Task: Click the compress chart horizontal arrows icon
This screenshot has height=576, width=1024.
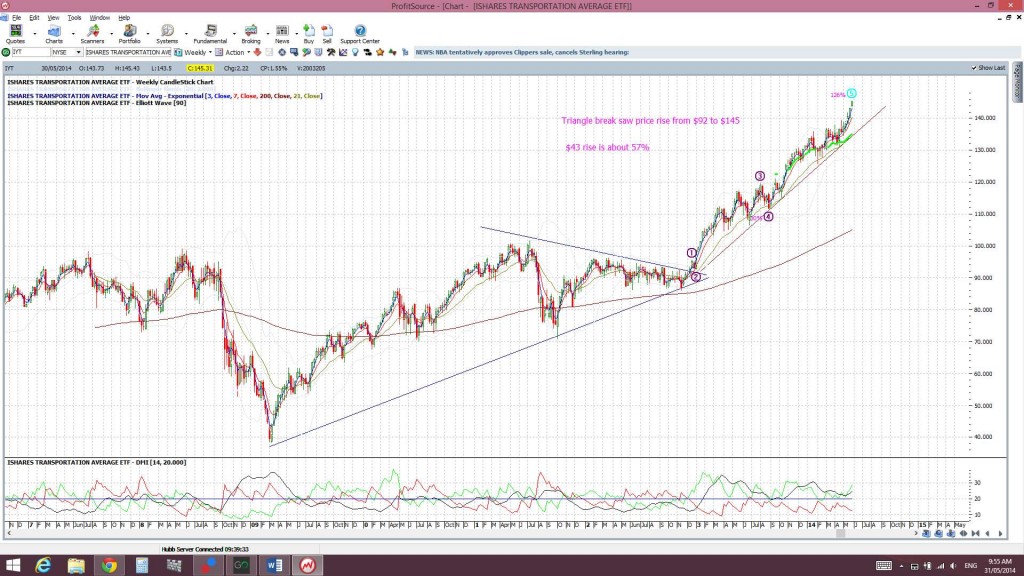Action: (963, 534)
